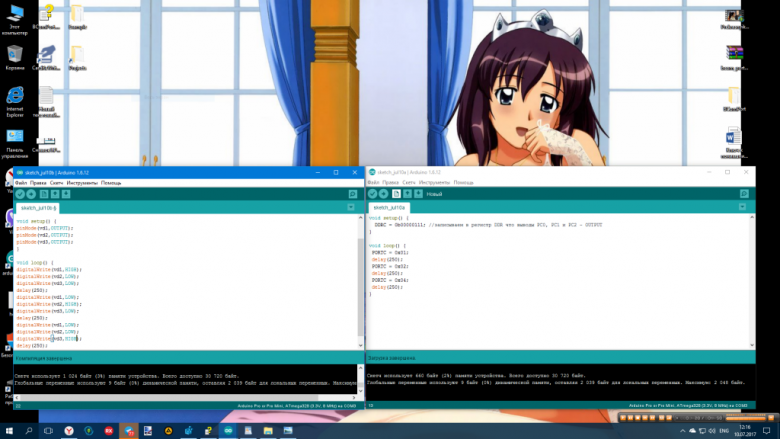Viewport: 780px width, 439px height.
Task: Open tab options dropdown in sketch_jul10b window
Action: [351, 207]
